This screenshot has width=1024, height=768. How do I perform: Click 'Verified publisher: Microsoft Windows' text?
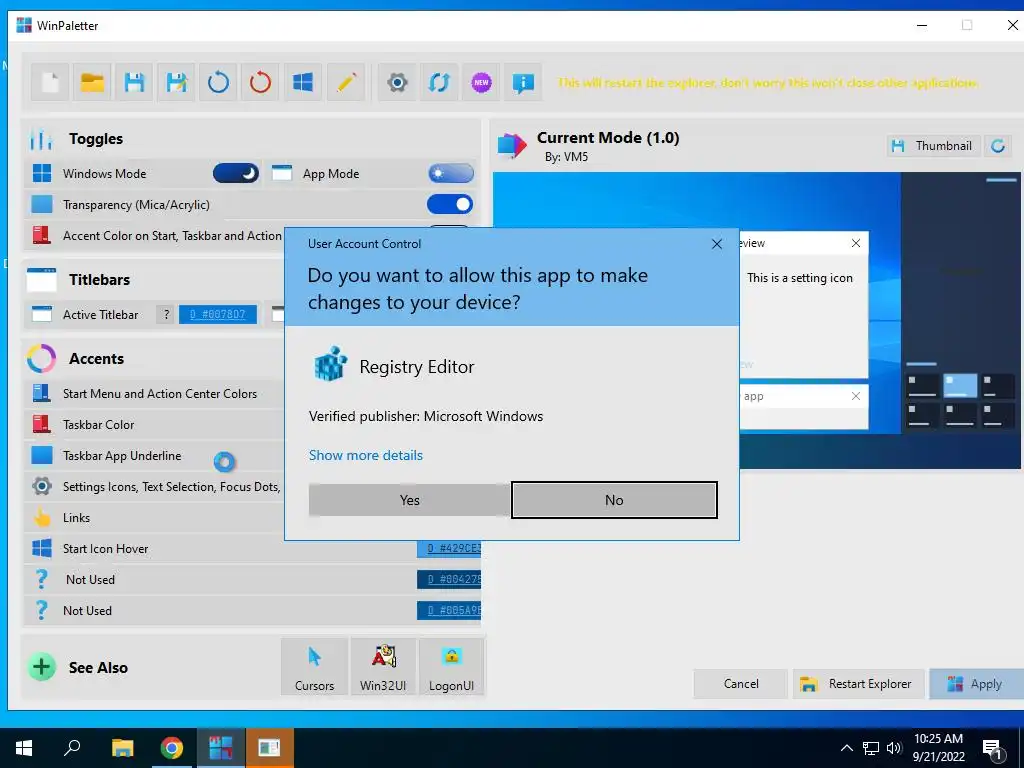pos(426,416)
